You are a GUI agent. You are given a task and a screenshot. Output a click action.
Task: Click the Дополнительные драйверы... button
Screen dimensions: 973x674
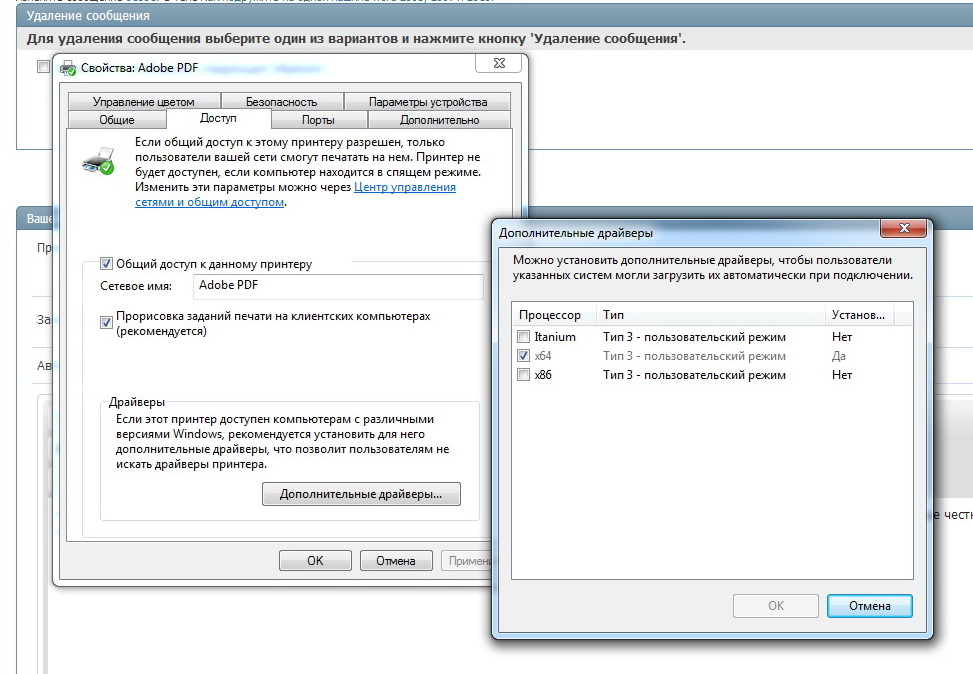pos(361,494)
